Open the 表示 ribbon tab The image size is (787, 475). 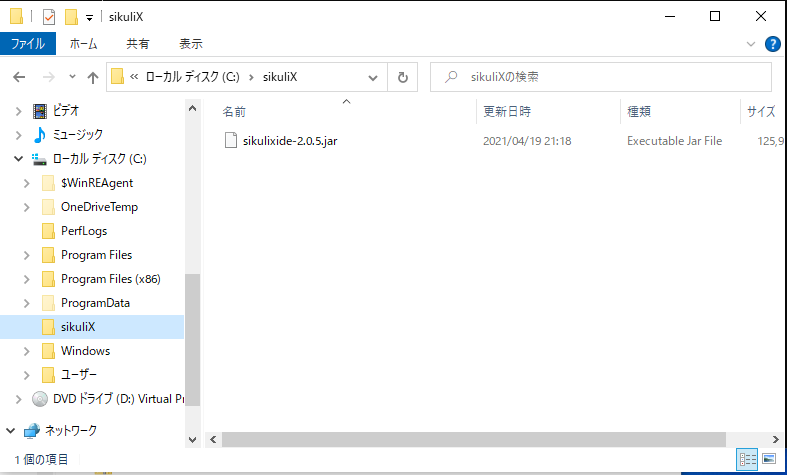[190, 44]
